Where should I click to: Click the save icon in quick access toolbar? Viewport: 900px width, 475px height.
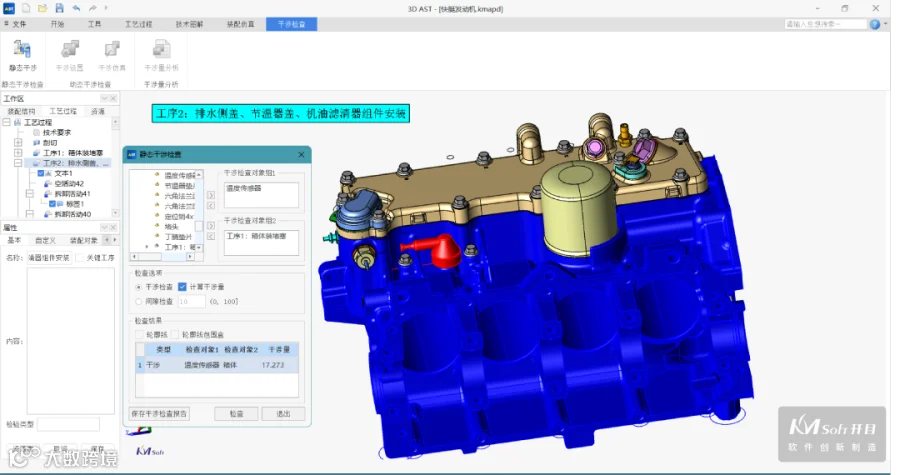click(59, 8)
